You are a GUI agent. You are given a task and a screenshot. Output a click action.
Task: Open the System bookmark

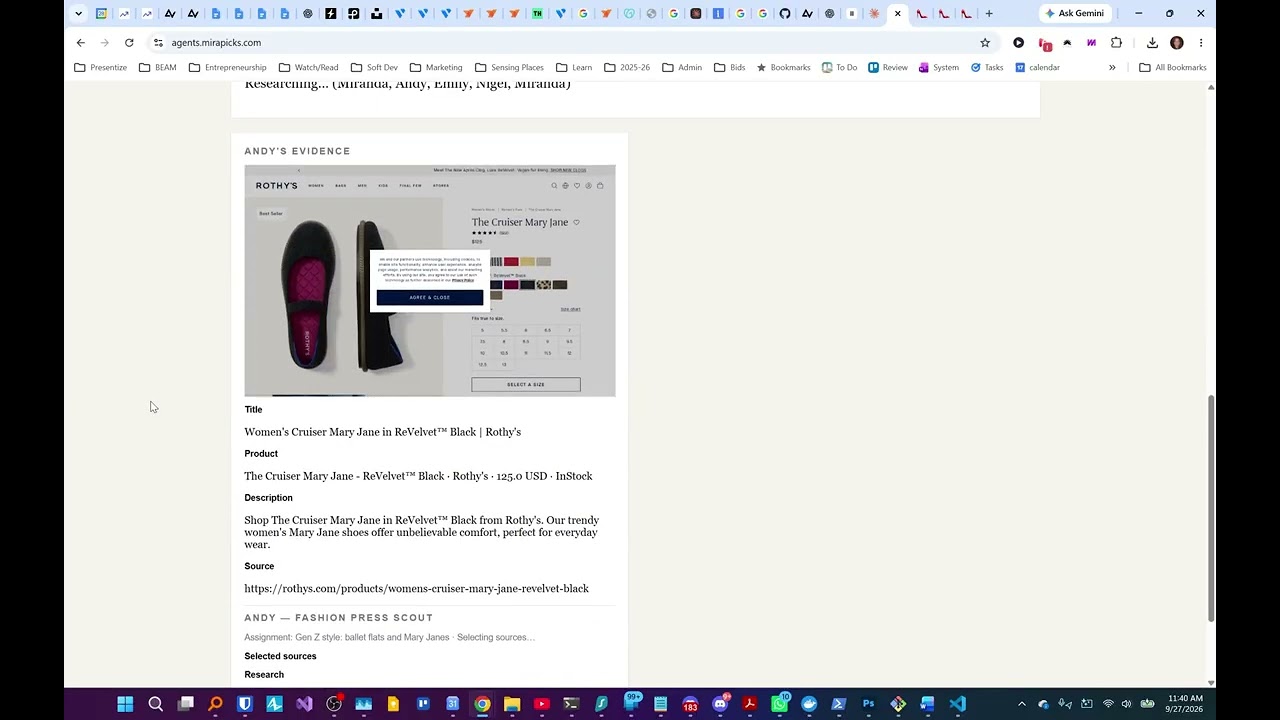[938, 68]
